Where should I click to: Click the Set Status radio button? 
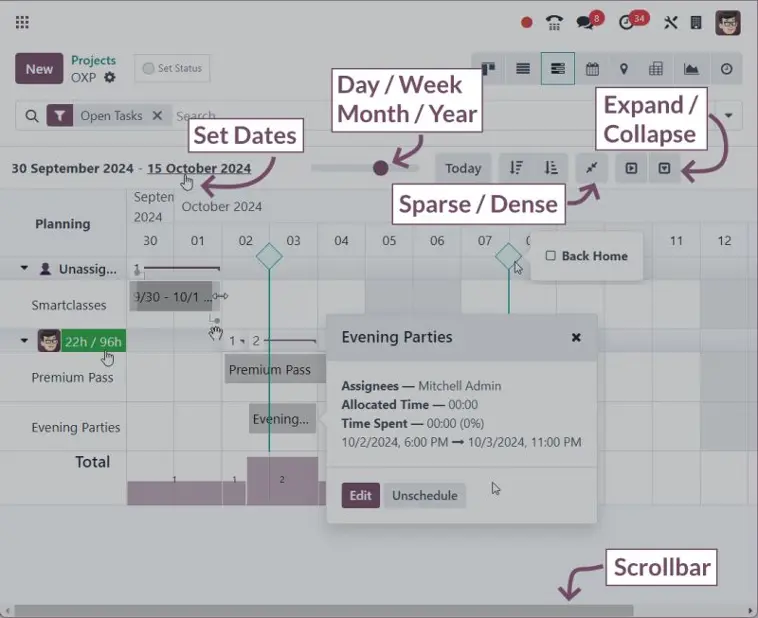(x=149, y=69)
